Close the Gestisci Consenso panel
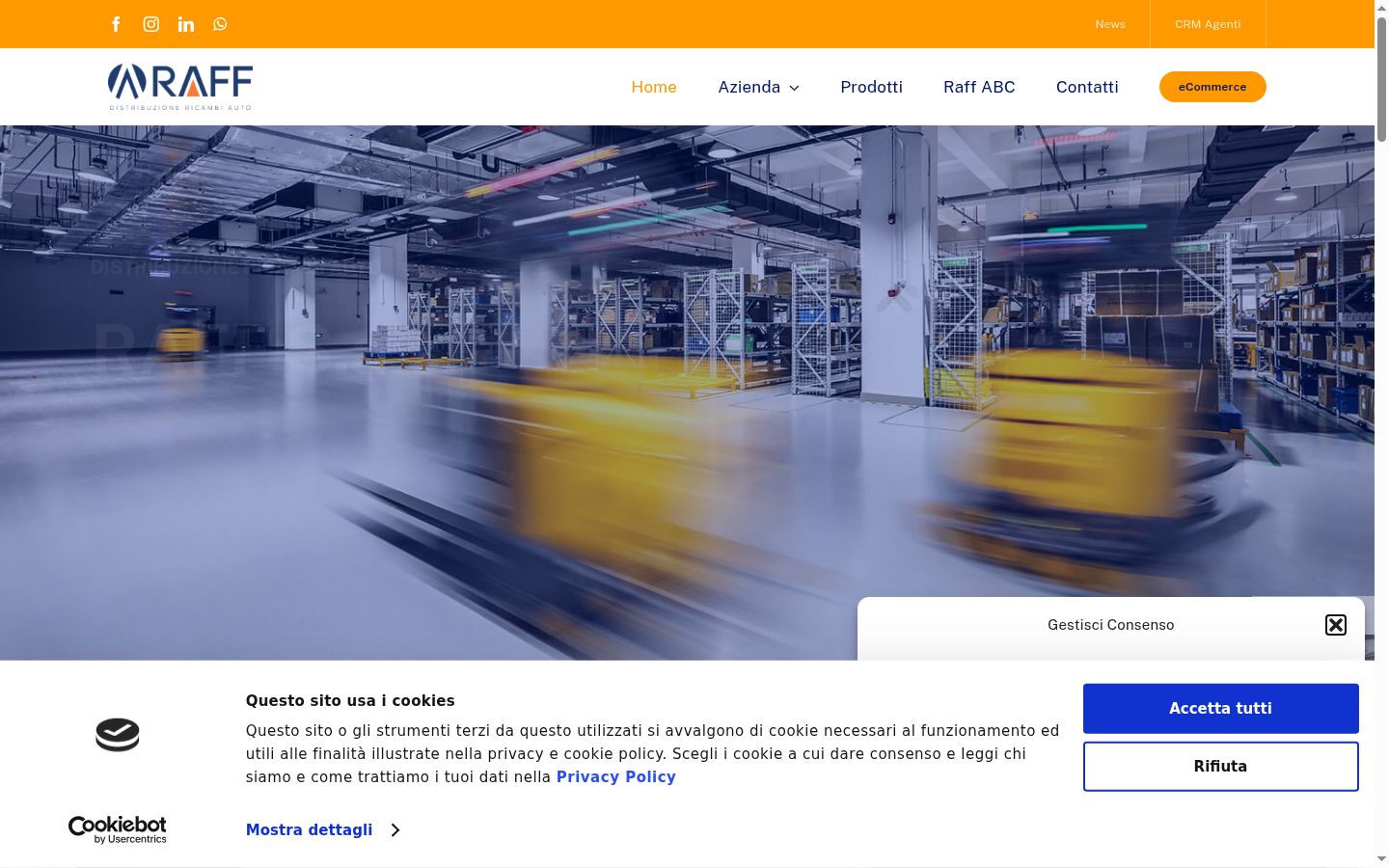 point(1336,625)
